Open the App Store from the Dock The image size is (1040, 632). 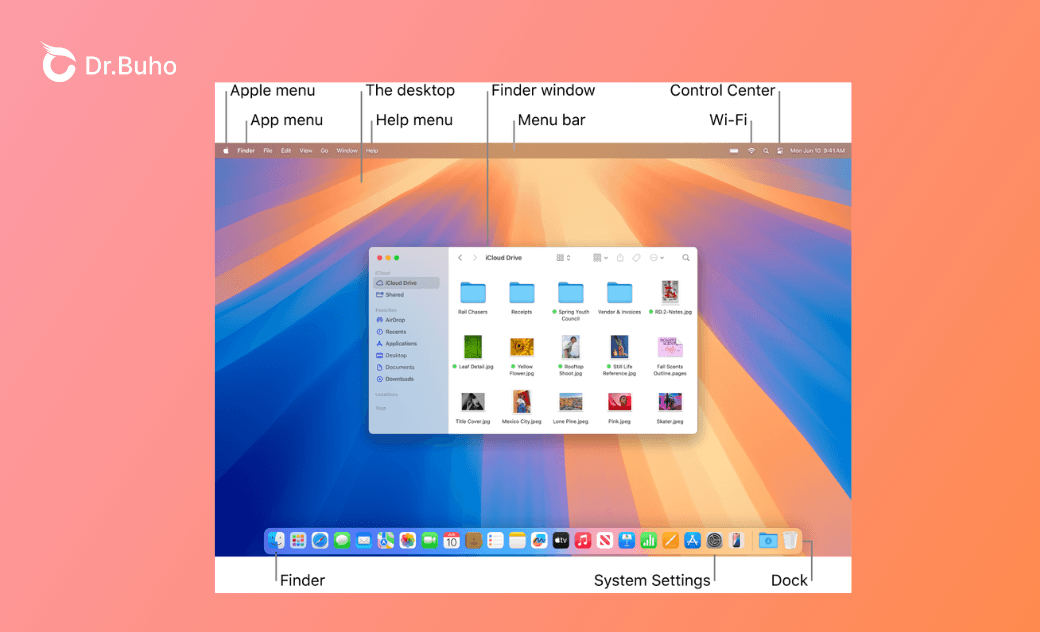[691, 540]
